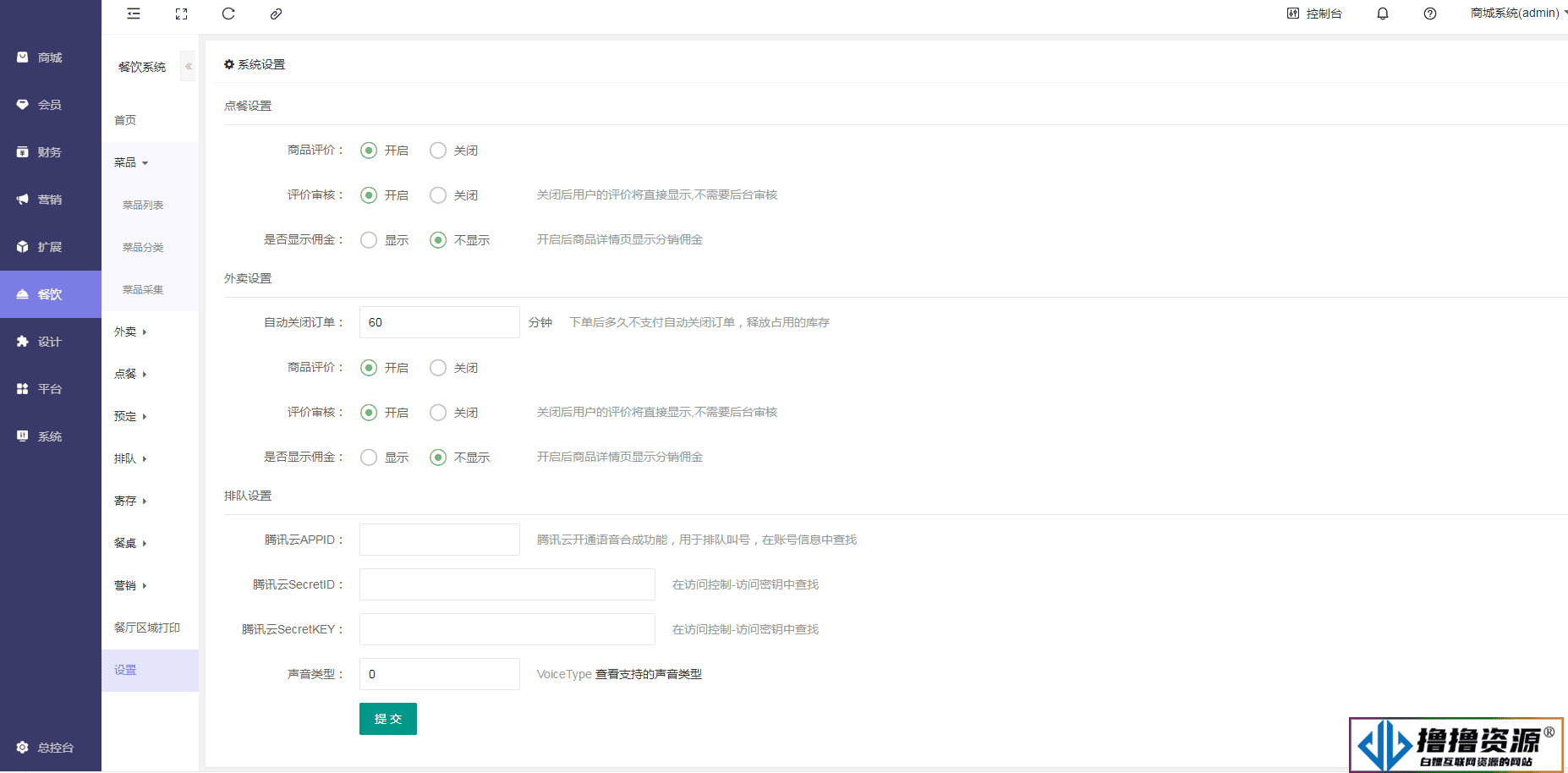Expand the 点餐 submenu
Image resolution: width=1568 pixels, height=773 pixels.
click(150, 374)
